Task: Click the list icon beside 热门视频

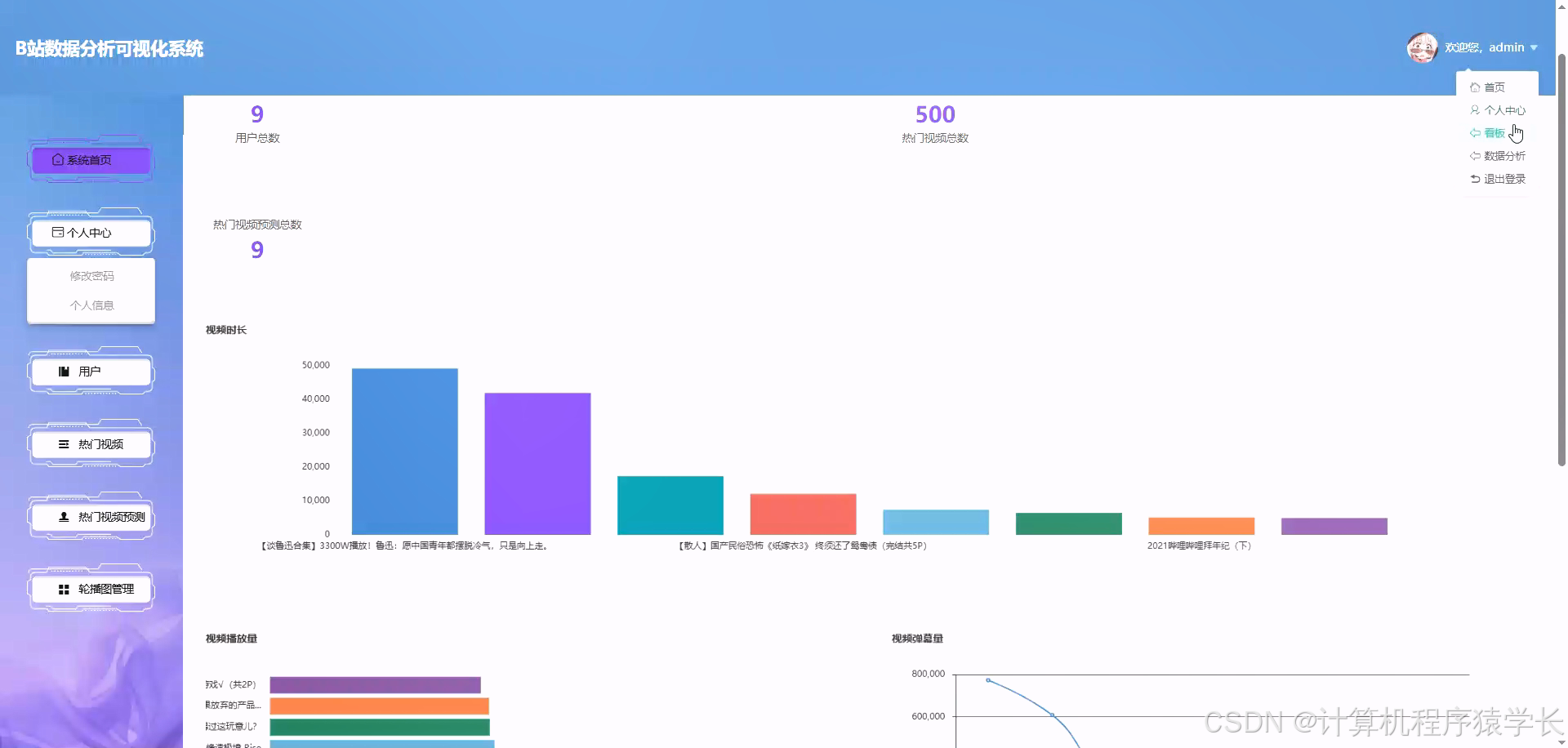Action: pos(64,444)
